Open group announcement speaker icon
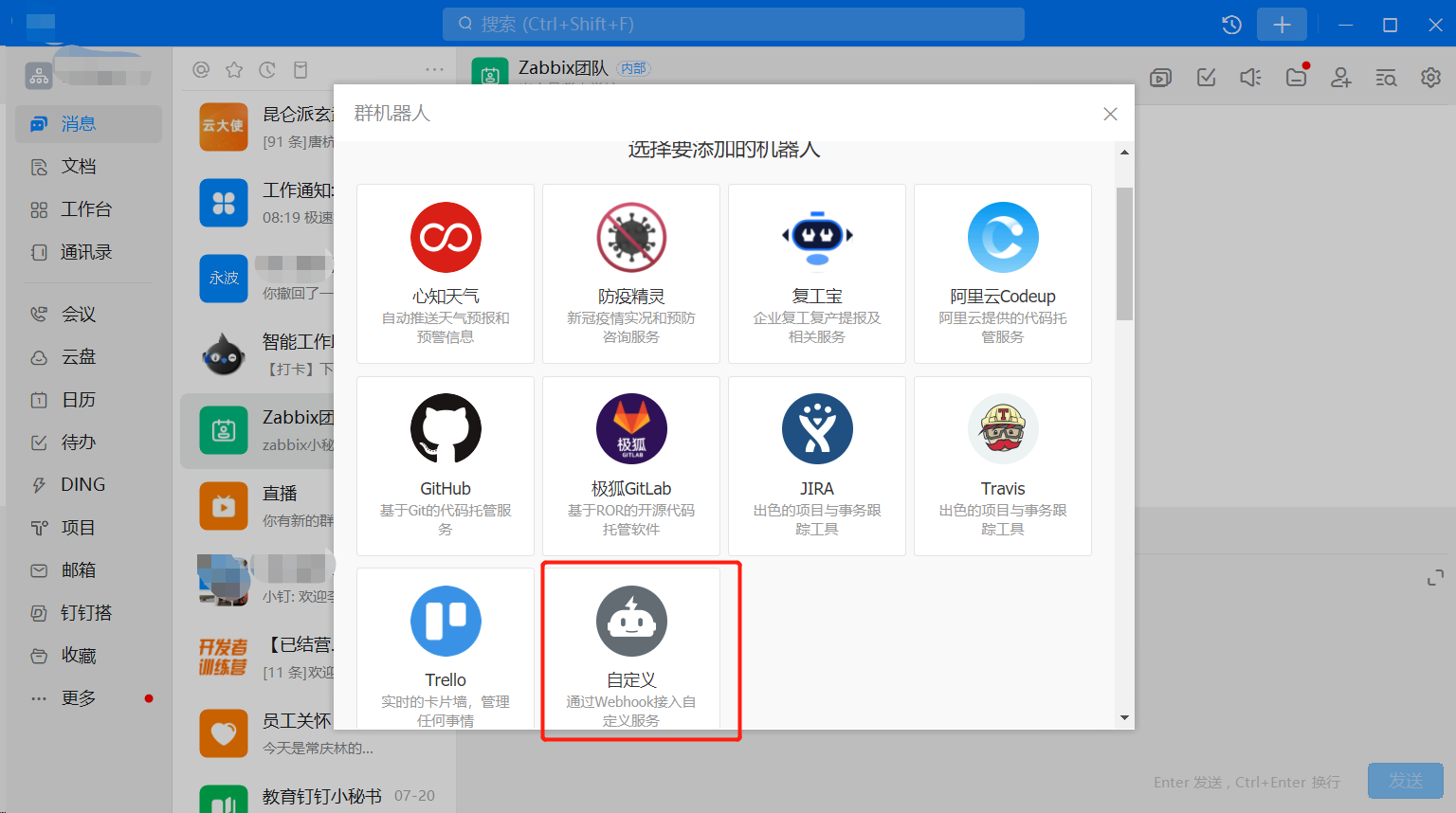Viewport: 1456px width, 813px height. (1250, 78)
